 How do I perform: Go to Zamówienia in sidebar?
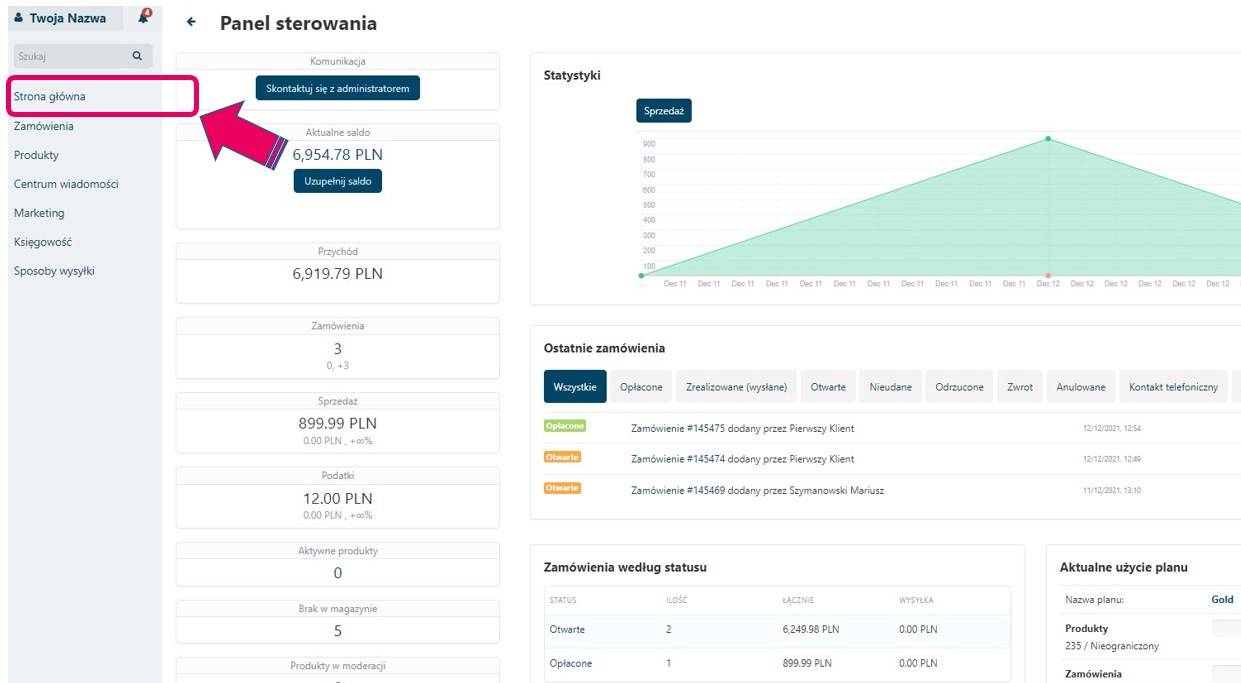click(x=44, y=126)
